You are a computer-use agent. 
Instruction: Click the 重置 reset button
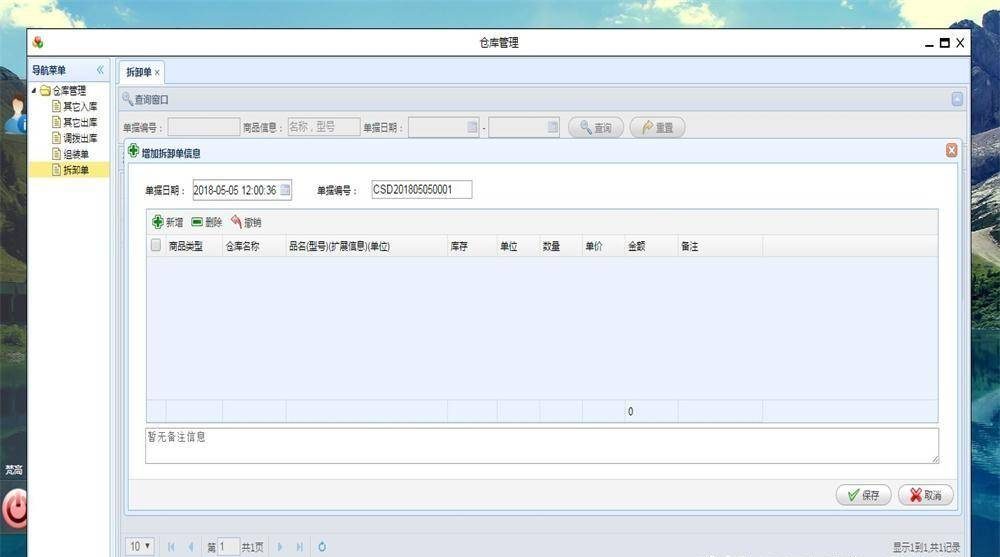click(x=658, y=128)
